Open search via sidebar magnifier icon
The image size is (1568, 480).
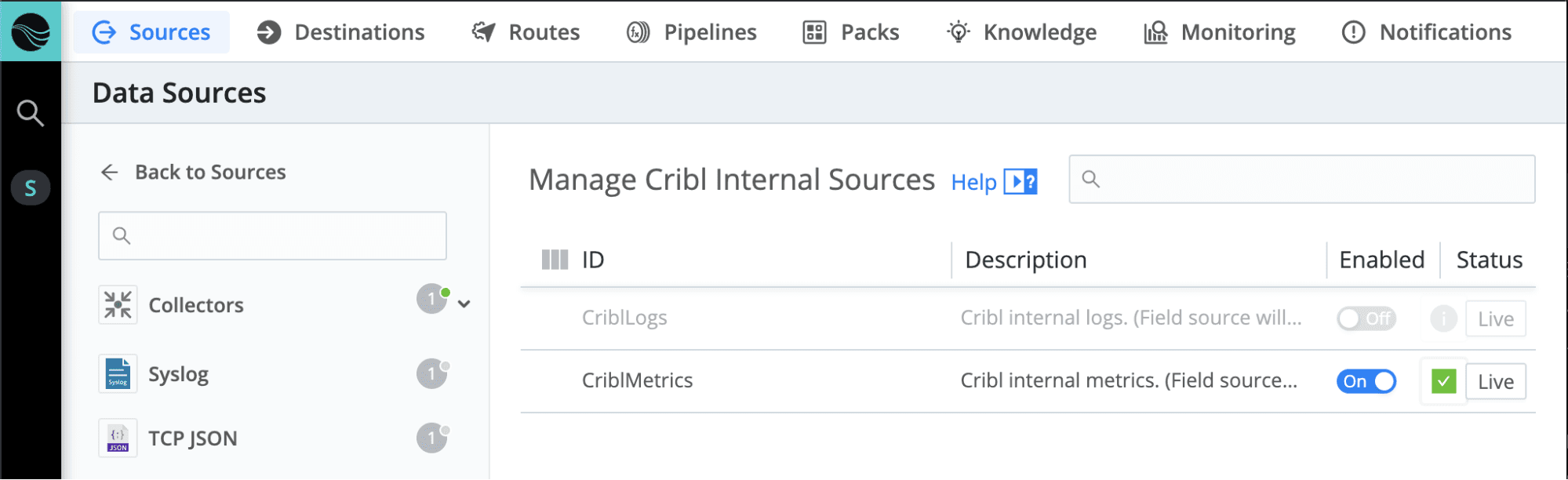coord(31,114)
